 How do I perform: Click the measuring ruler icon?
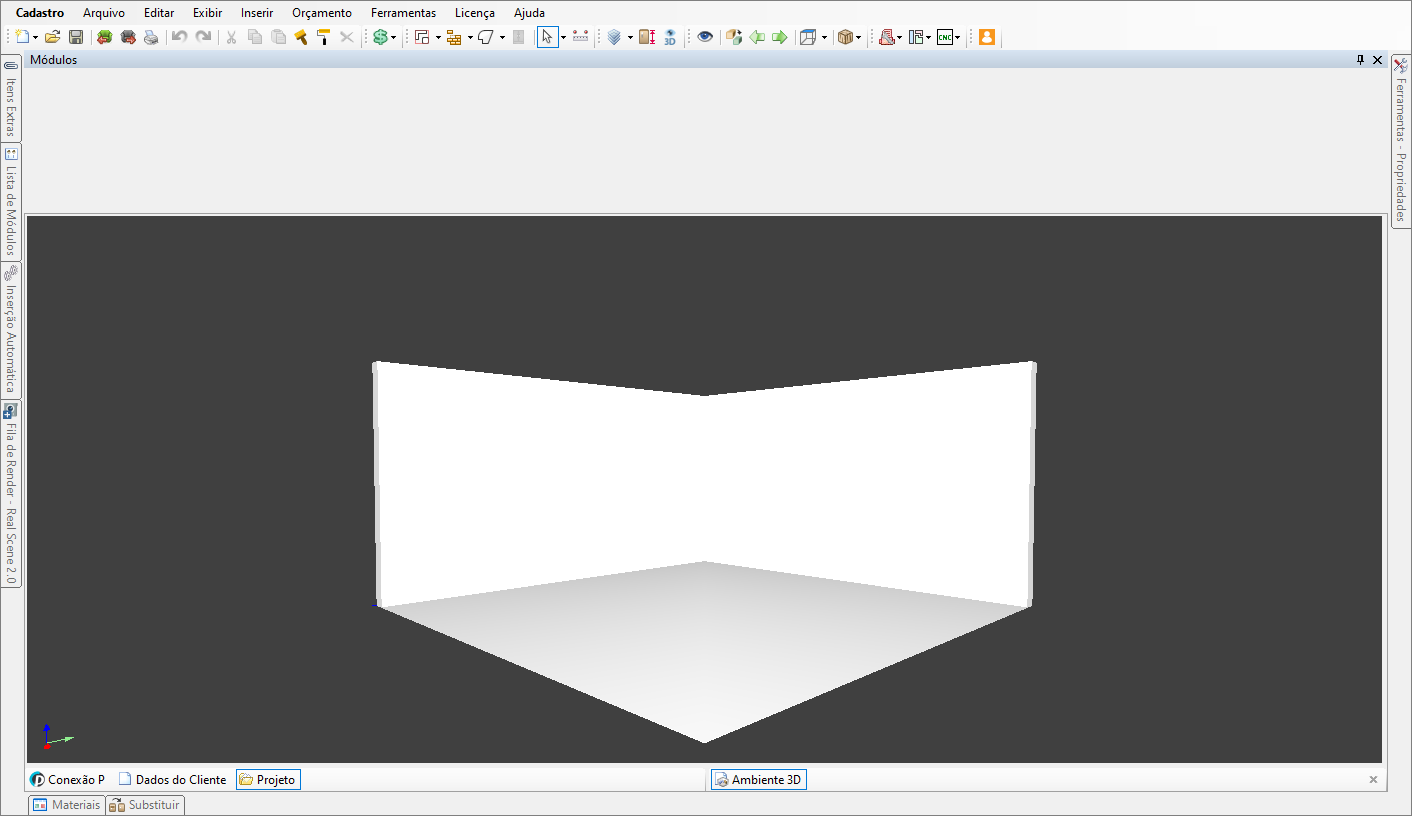point(581,37)
